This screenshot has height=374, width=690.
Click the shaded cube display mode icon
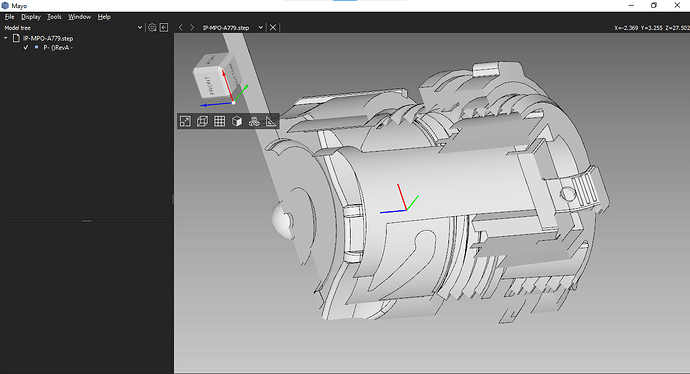click(x=237, y=121)
